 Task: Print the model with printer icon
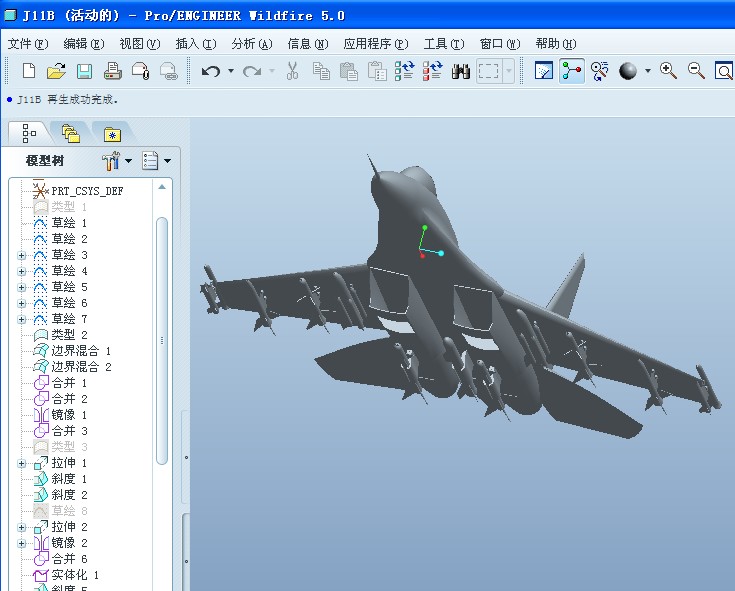112,71
